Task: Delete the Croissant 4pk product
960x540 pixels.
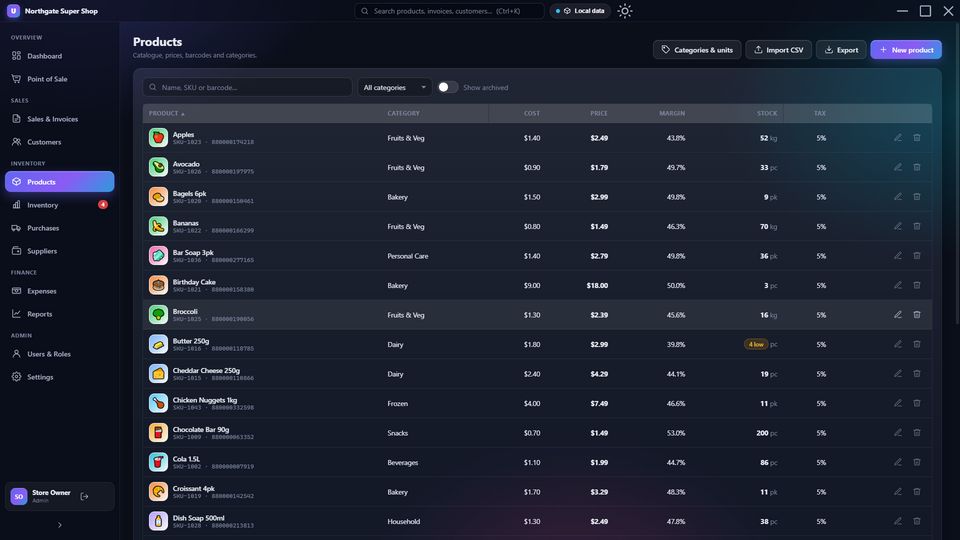Action: pyautogui.click(x=917, y=492)
